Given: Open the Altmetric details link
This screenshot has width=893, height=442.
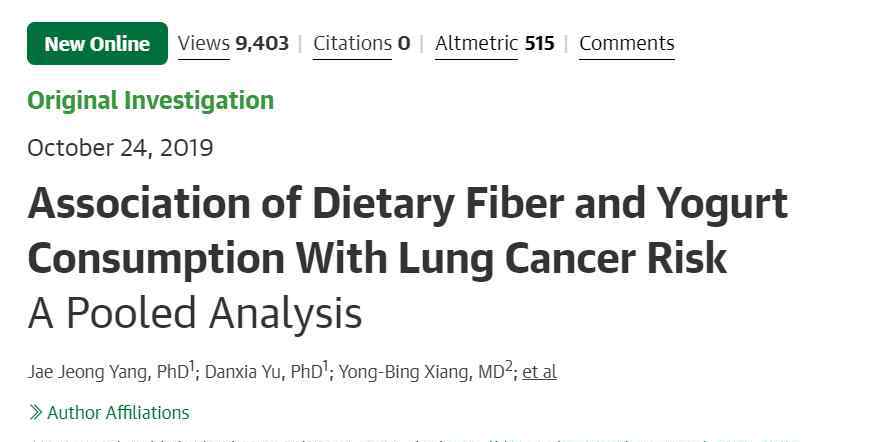Looking at the screenshot, I should [x=477, y=44].
